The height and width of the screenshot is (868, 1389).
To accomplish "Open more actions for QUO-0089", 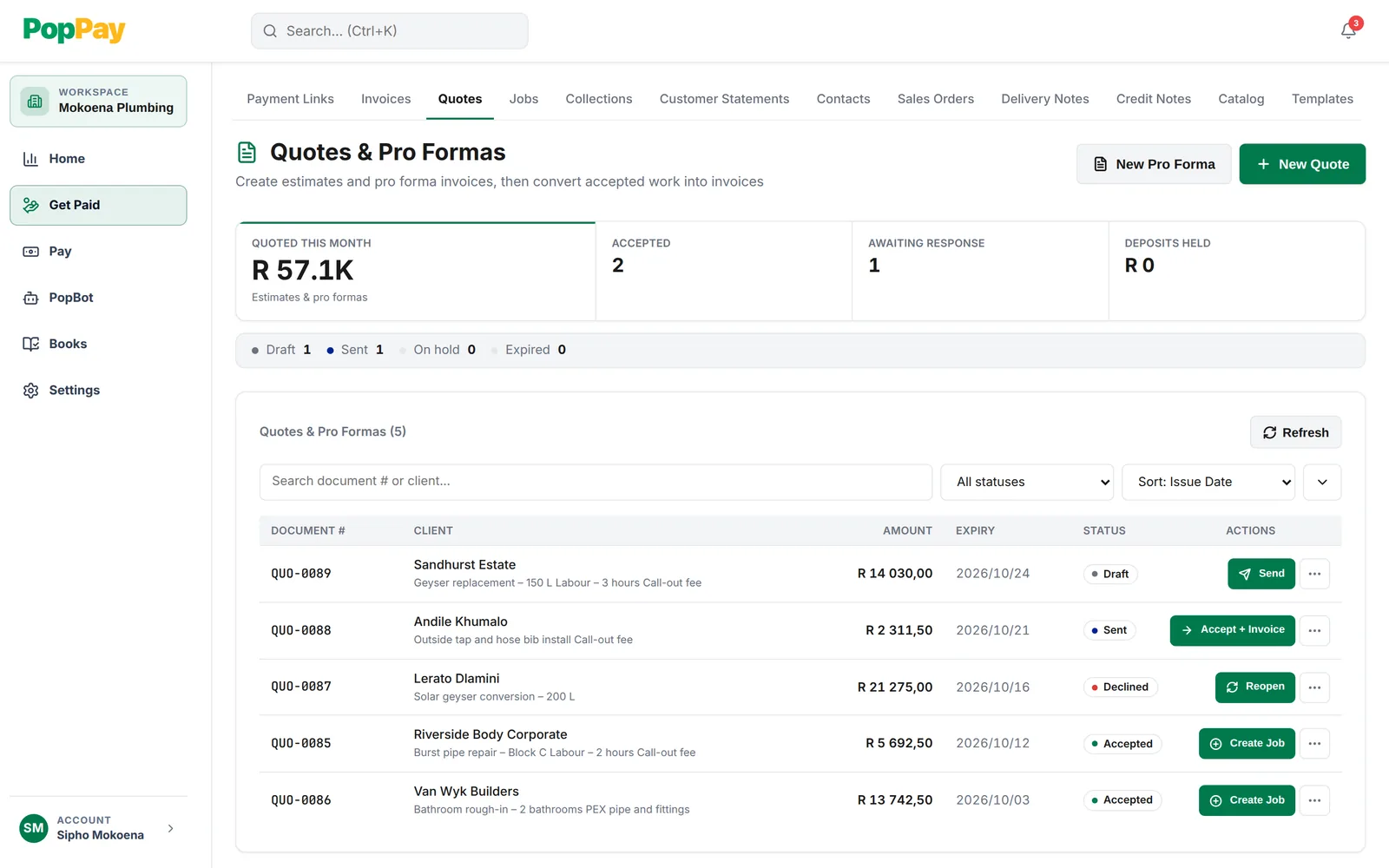I will (1314, 574).
